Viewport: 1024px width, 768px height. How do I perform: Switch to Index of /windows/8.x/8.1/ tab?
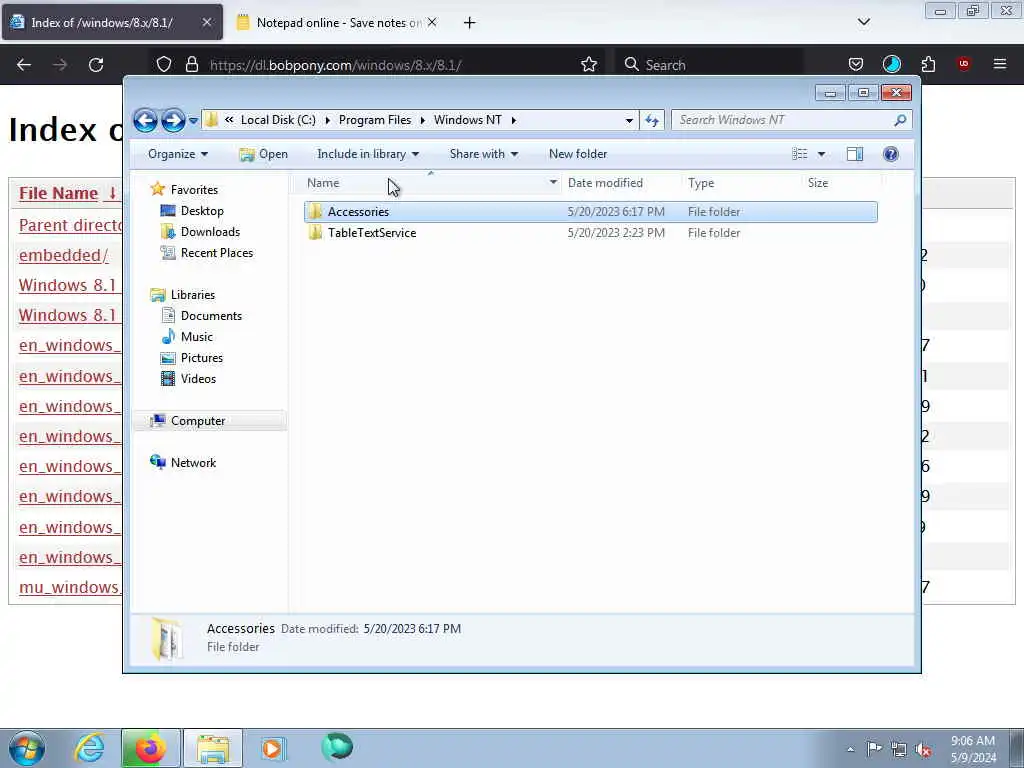(112, 23)
